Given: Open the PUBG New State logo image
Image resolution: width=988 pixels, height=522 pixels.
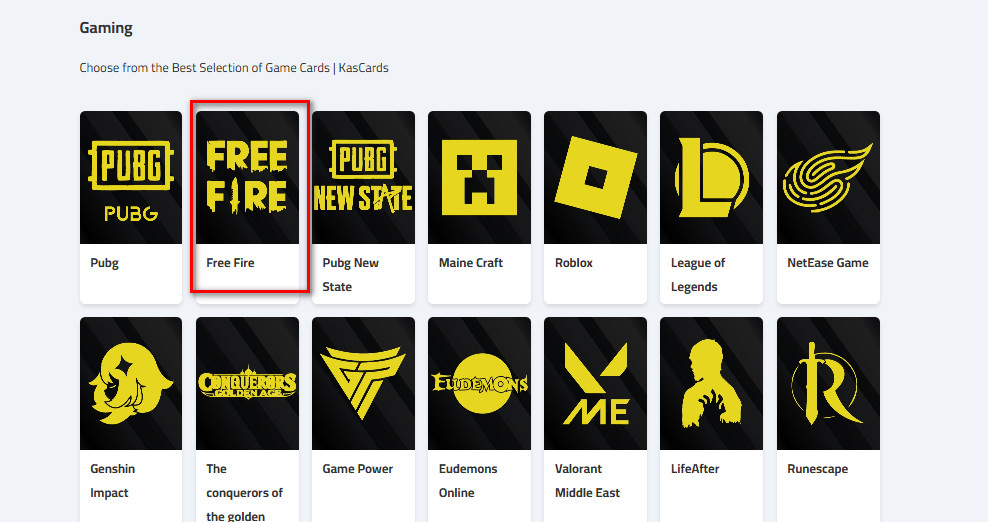Looking at the screenshot, I should (x=364, y=177).
